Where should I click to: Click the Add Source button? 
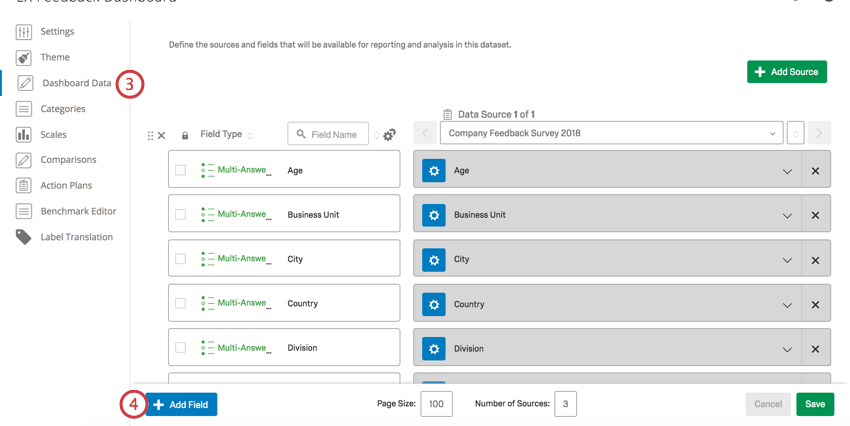pos(786,72)
